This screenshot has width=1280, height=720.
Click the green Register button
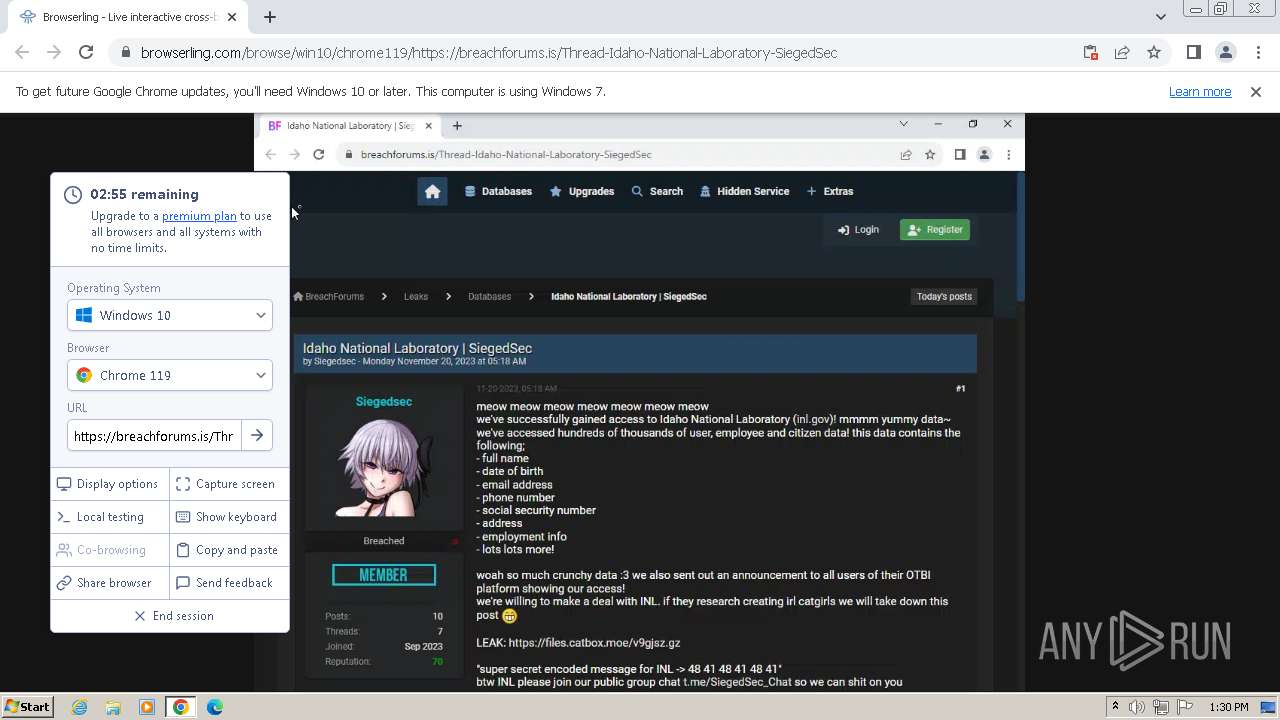934,230
